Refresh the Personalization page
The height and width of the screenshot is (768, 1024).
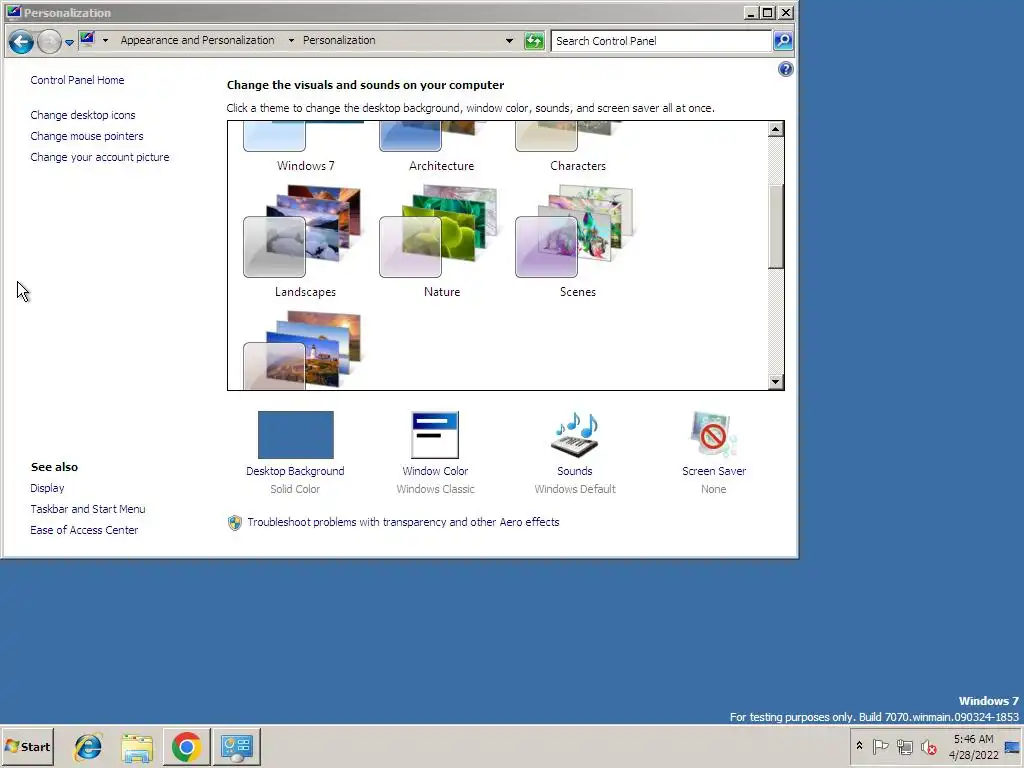[534, 41]
